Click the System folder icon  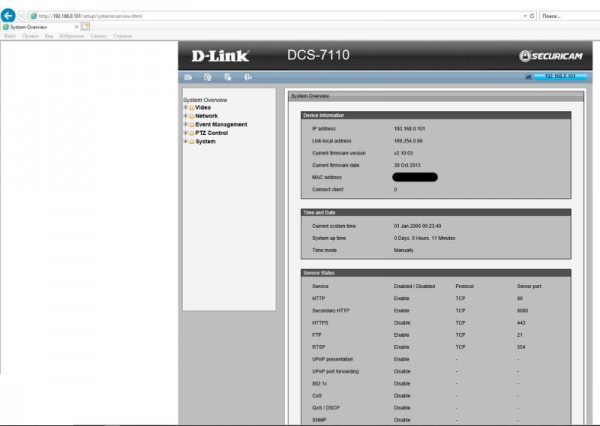click(x=192, y=142)
